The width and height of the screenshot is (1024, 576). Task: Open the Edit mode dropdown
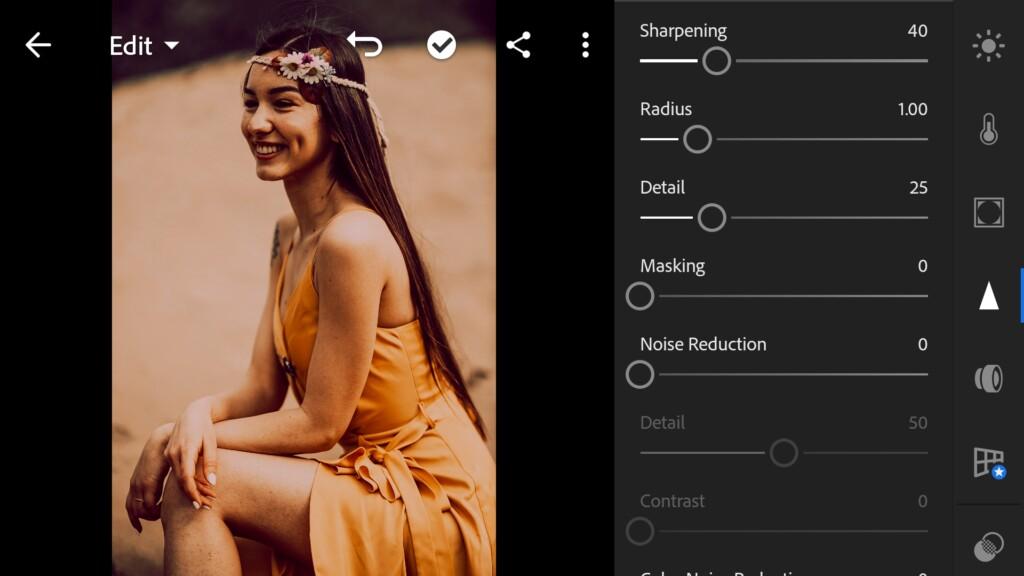pyautogui.click(x=144, y=46)
